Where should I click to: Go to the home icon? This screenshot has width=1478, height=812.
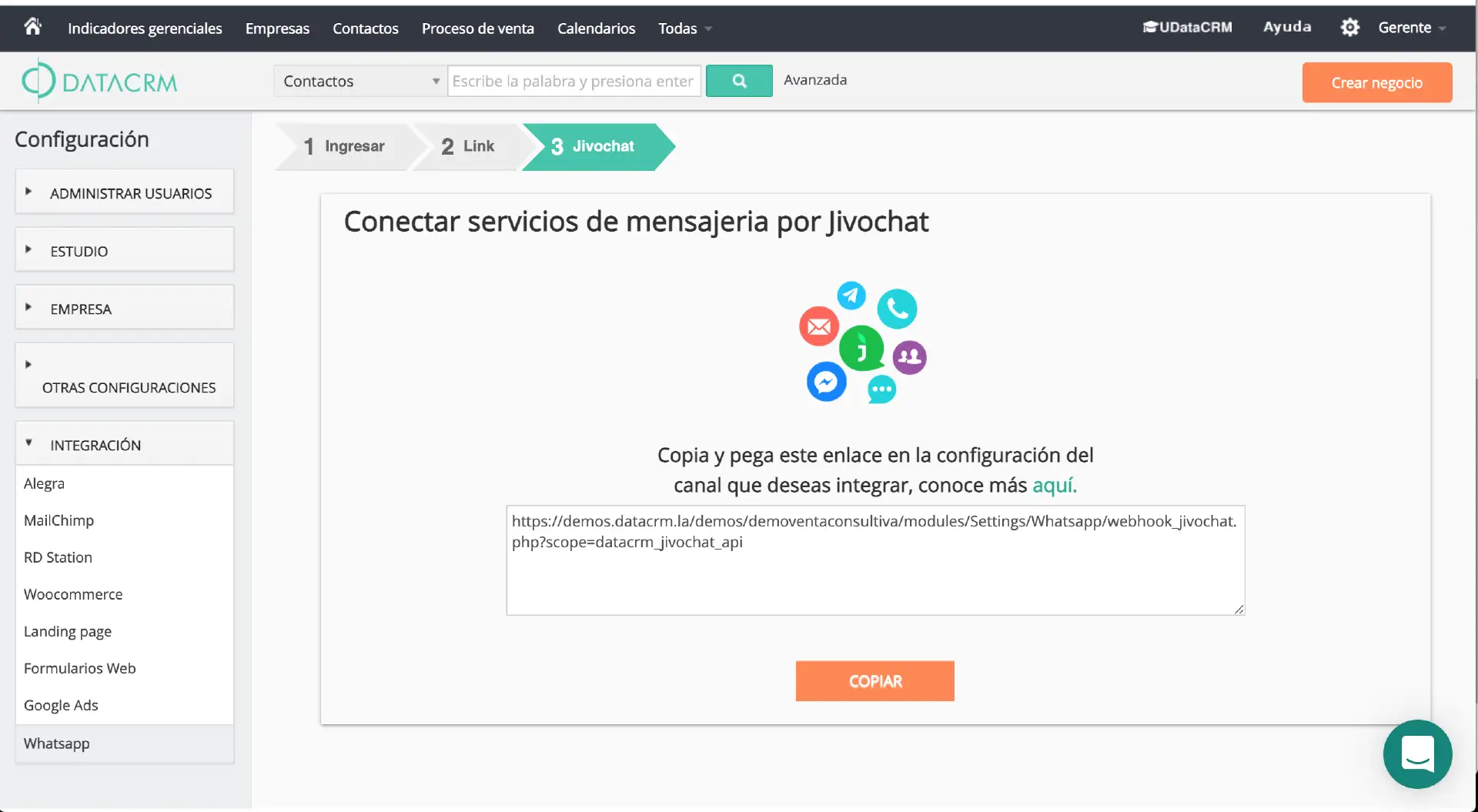pyautogui.click(x=32, y=27)
